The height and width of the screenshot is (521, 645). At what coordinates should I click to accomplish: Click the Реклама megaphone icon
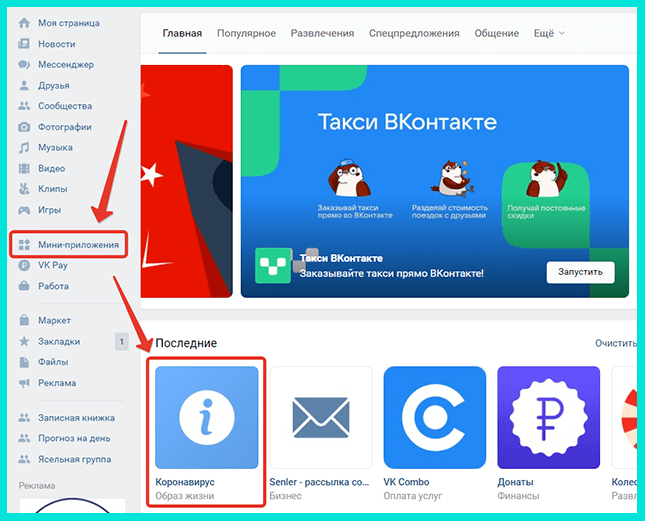(24, 383)
